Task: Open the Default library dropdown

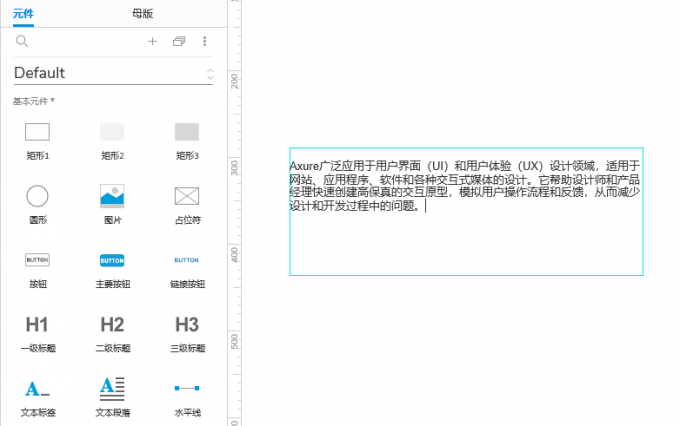Action: (x=114, y=73)
